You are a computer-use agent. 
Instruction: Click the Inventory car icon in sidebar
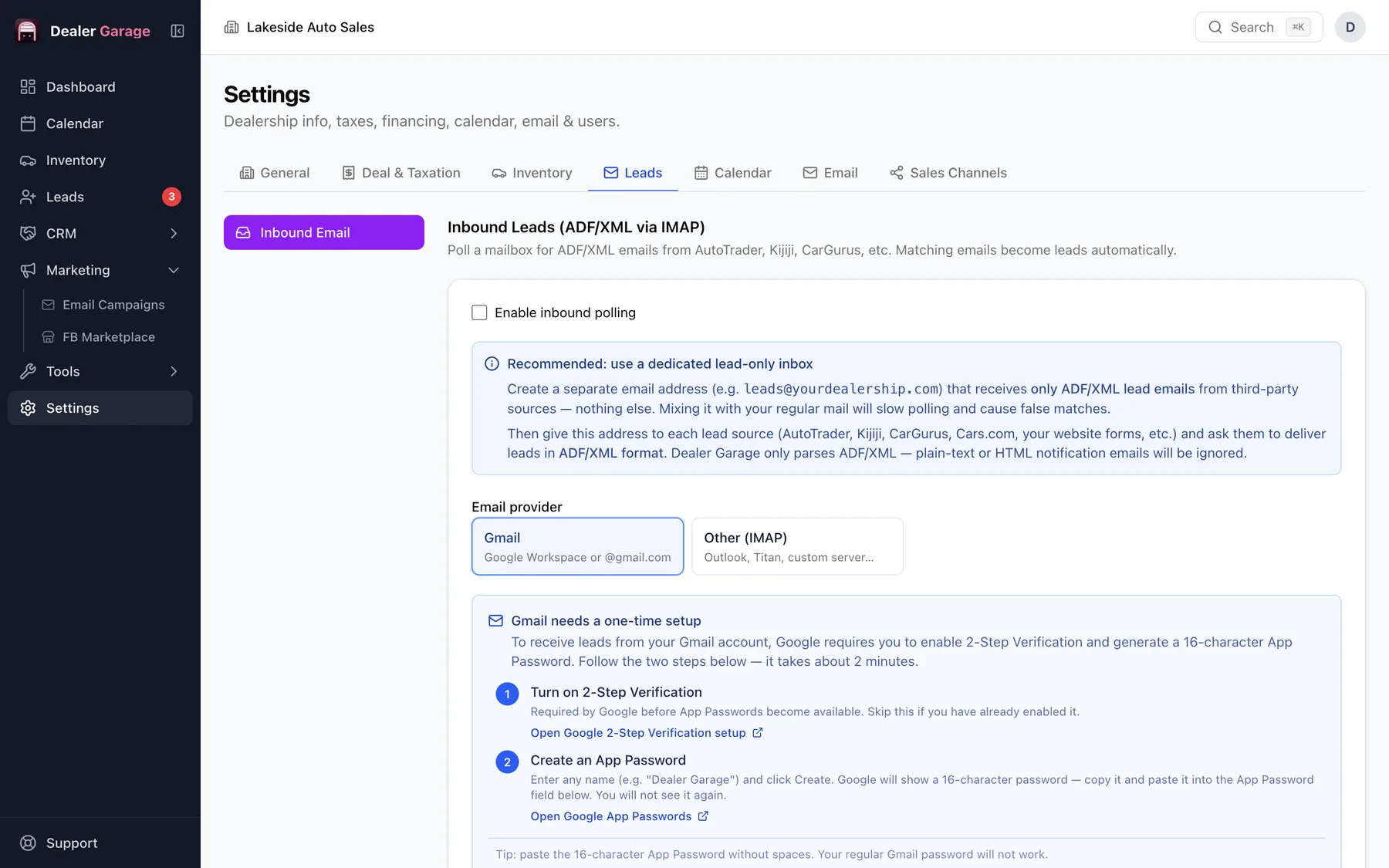28,160
